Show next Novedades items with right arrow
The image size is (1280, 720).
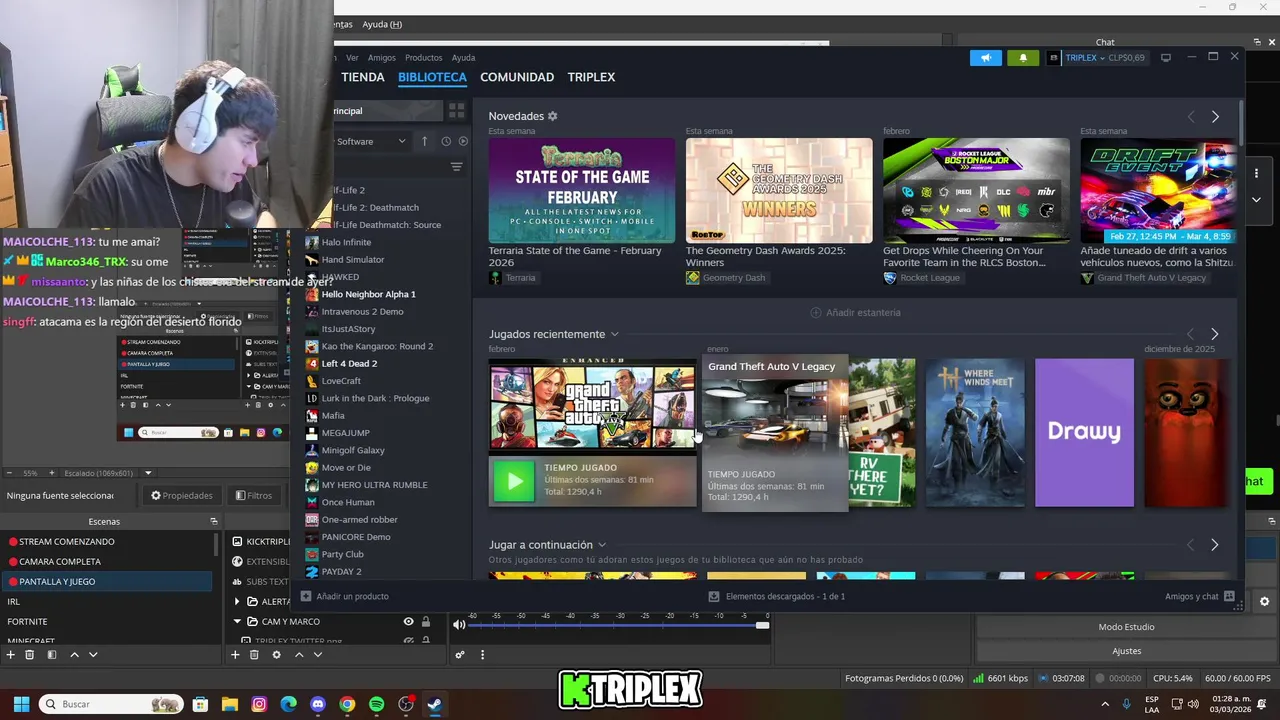click(1215, 117)
